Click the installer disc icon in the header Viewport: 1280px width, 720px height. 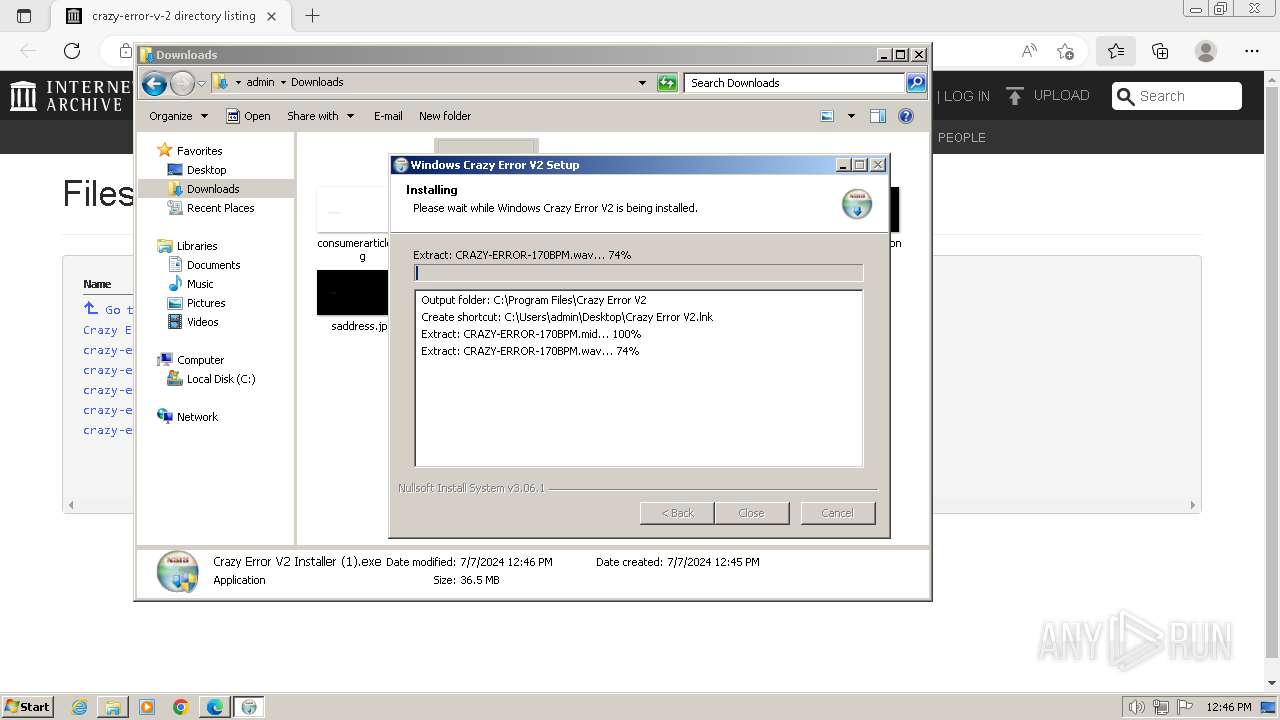857,203
